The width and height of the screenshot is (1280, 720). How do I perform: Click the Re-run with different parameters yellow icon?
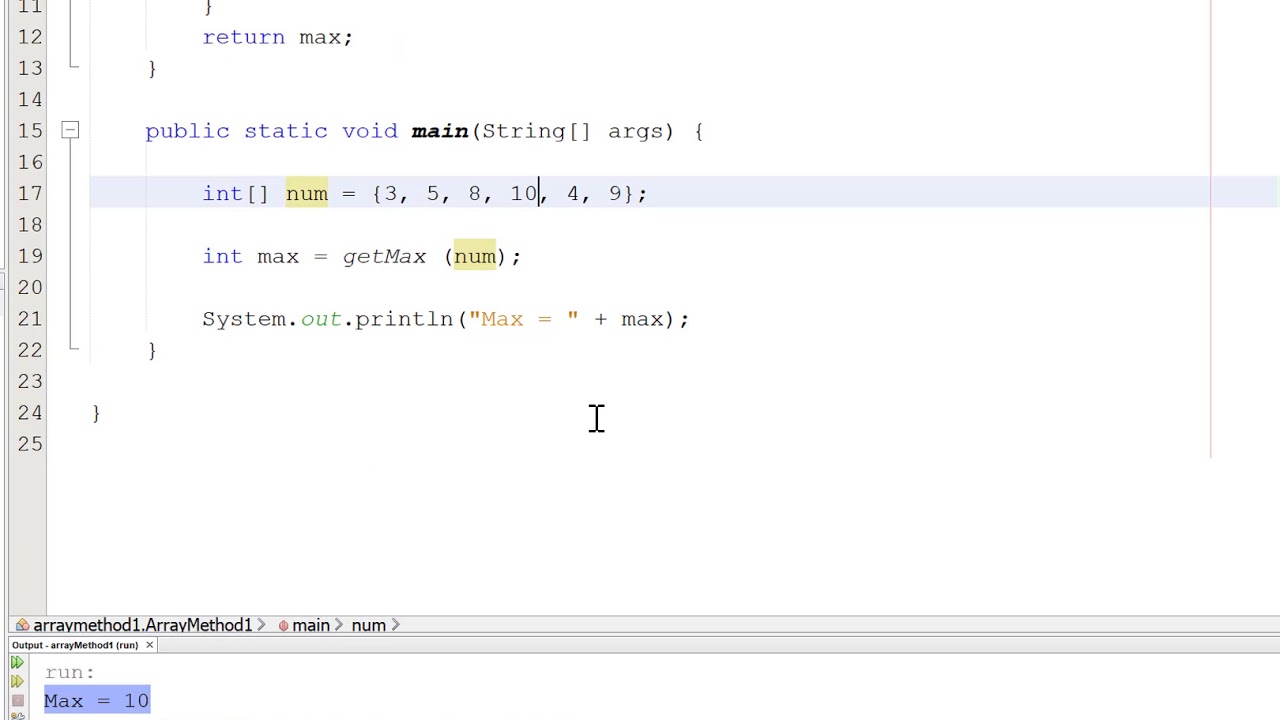click(x=17, y=682)
